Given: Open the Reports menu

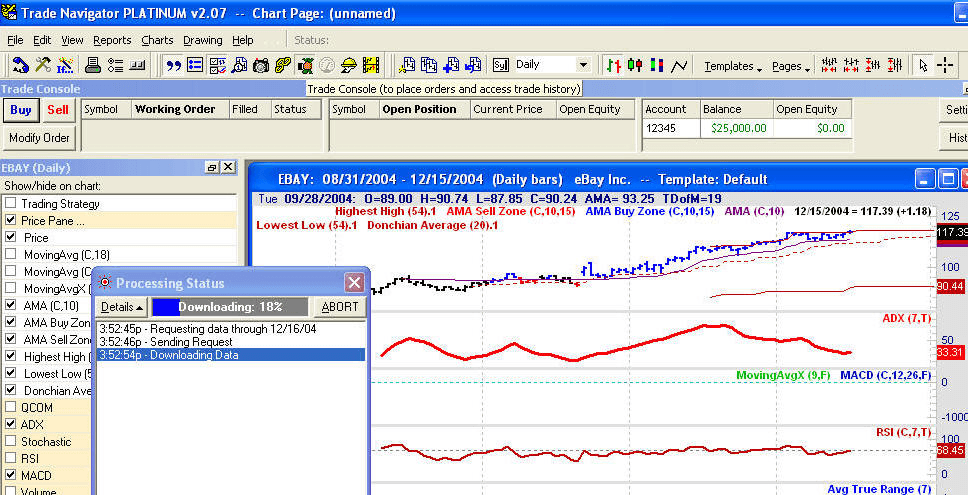Looking at the screenshot, I should 112,40.
